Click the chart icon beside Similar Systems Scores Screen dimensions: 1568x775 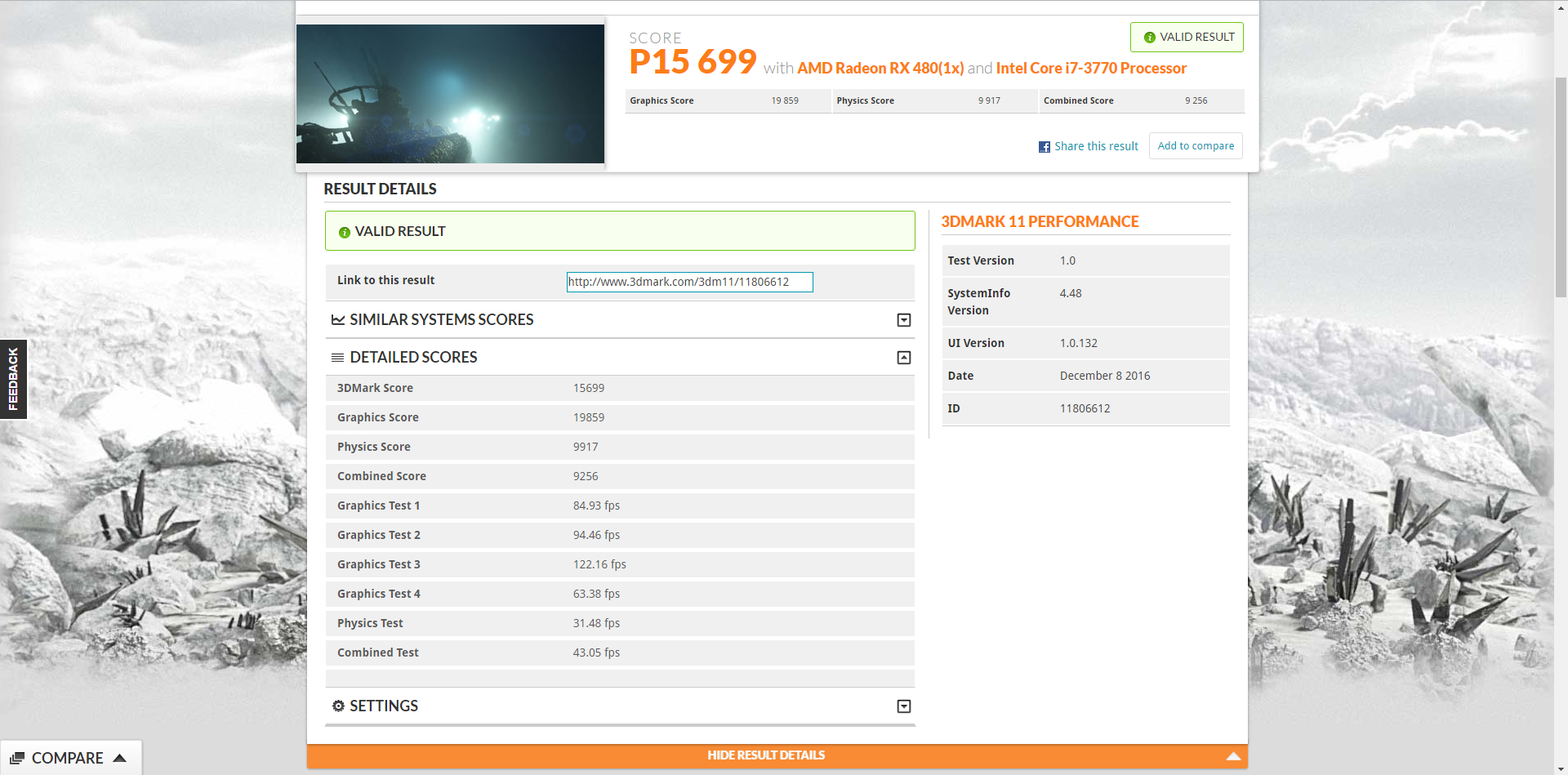[337, 319]
